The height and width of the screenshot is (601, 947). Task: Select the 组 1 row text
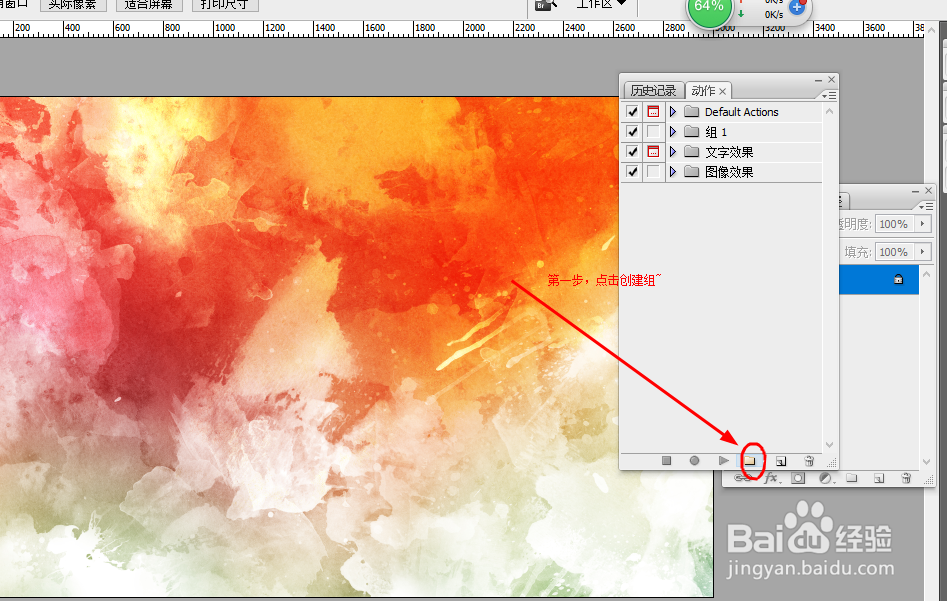(x=716, y=132)
